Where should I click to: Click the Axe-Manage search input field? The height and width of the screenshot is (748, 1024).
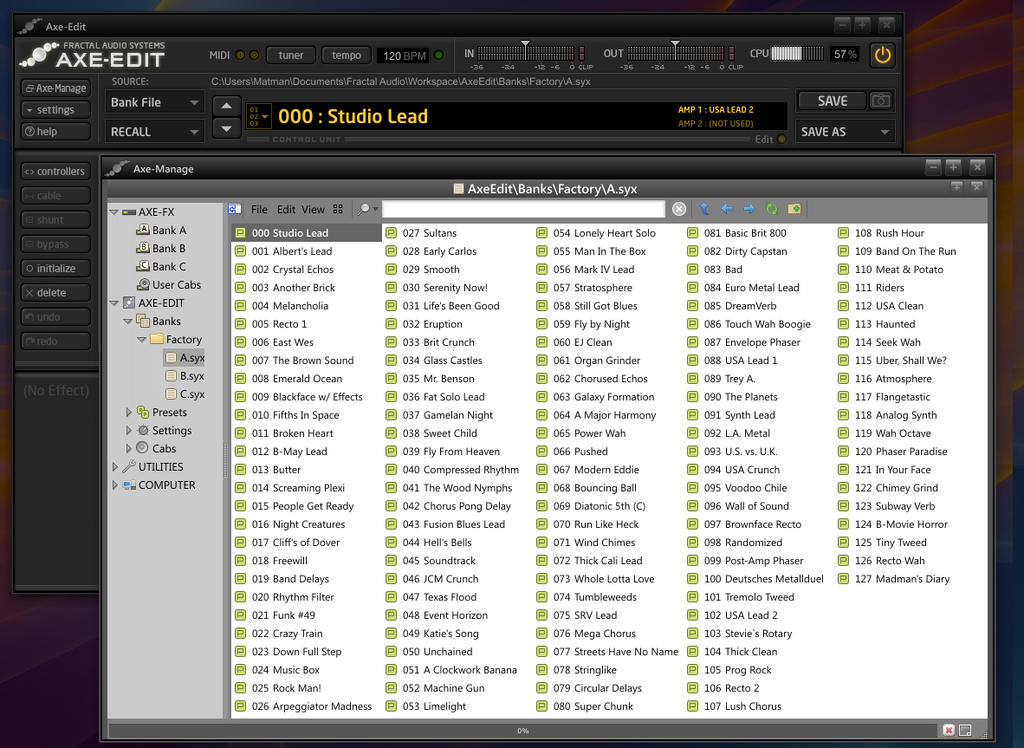pyautogui.click(x=523, y=209)
